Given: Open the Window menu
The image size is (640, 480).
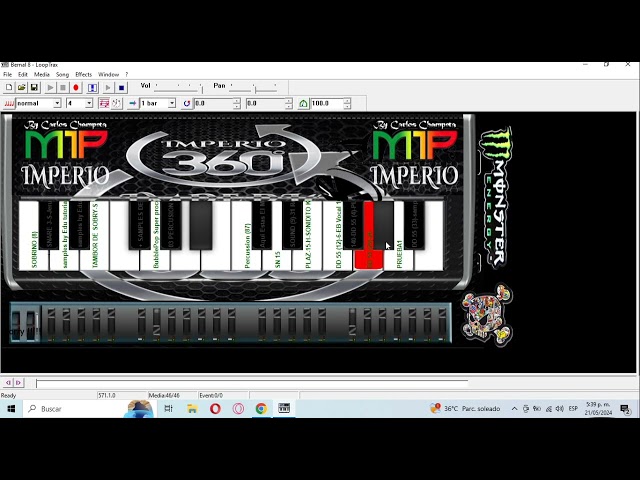Looking at the screenshot, I should click(x=108, y=74).
